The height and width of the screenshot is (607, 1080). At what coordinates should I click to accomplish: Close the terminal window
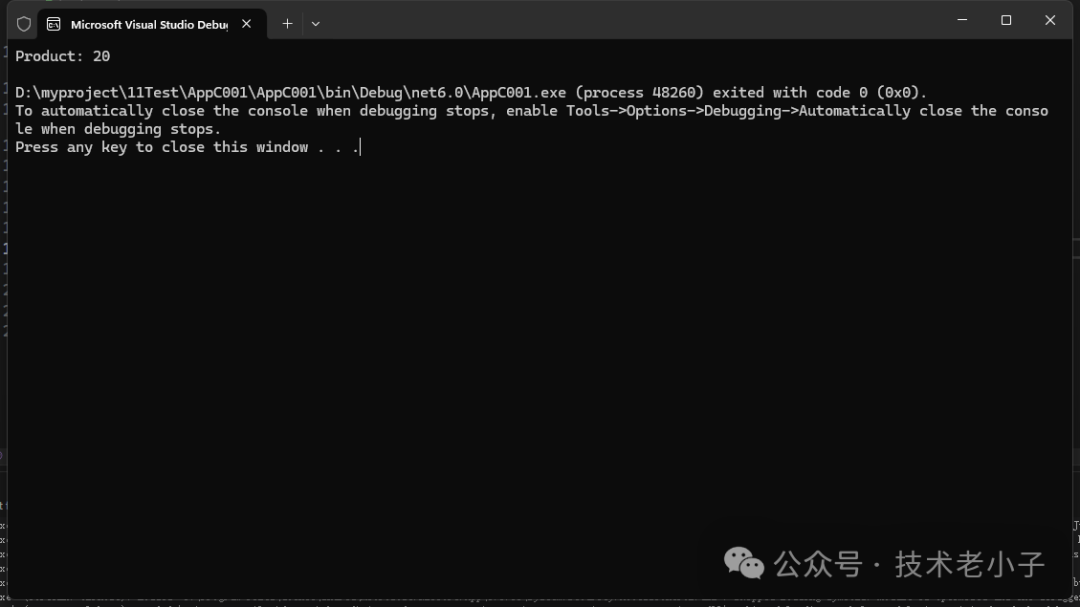pos(1050,20)
